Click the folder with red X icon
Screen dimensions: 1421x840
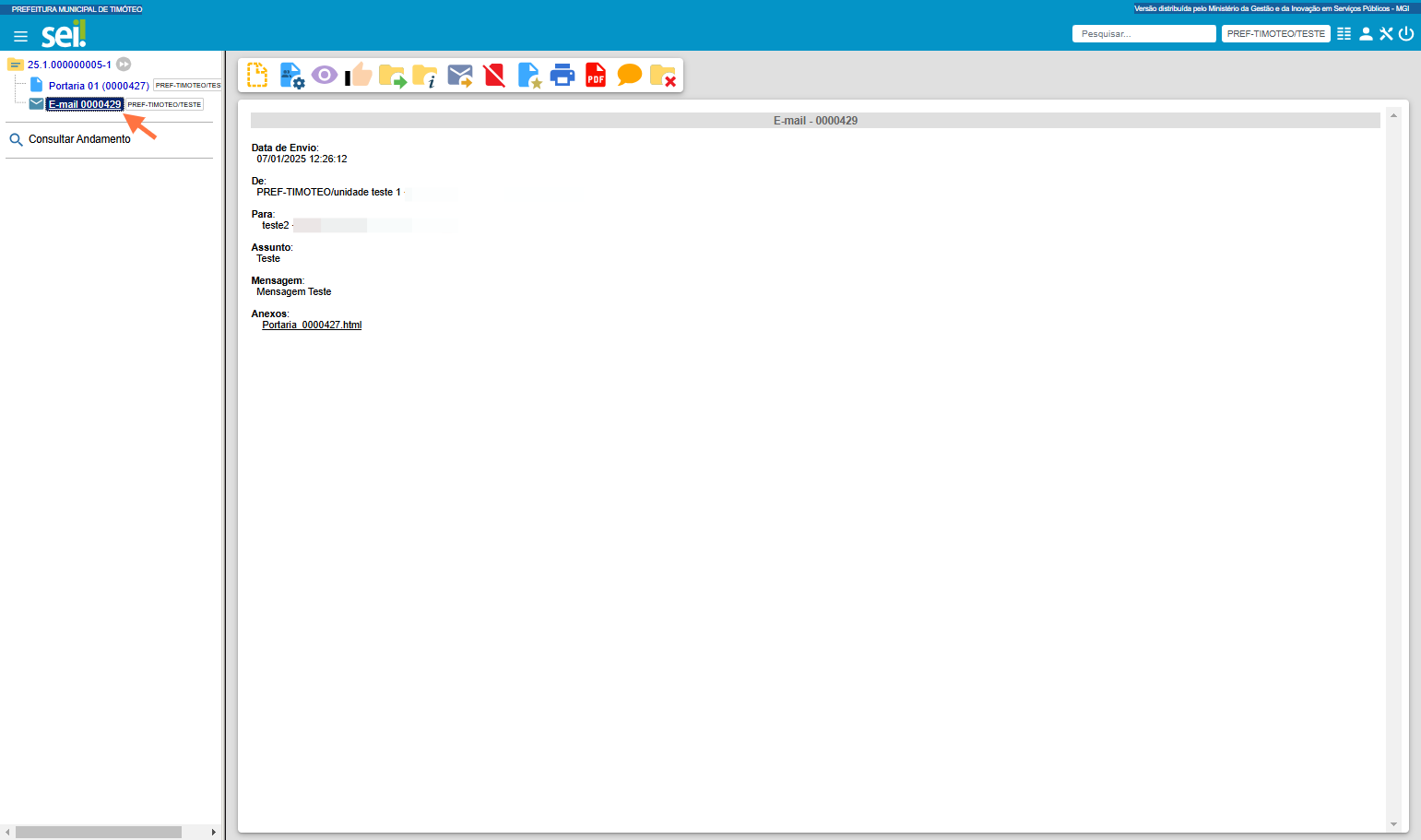pos(663,76)
